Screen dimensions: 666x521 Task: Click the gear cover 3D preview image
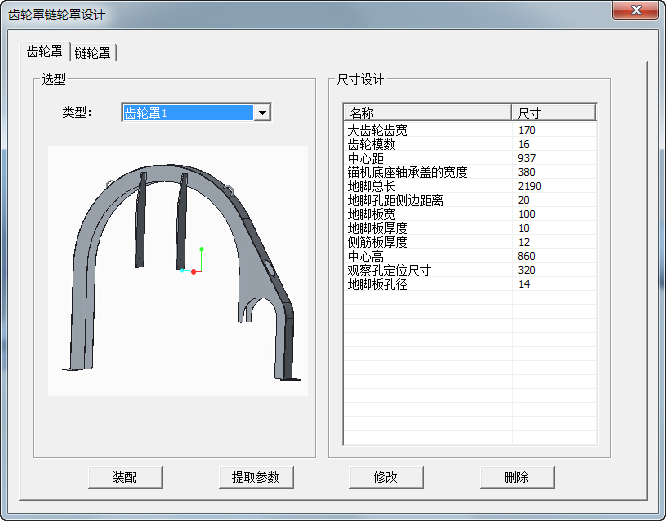click(178, 270)
